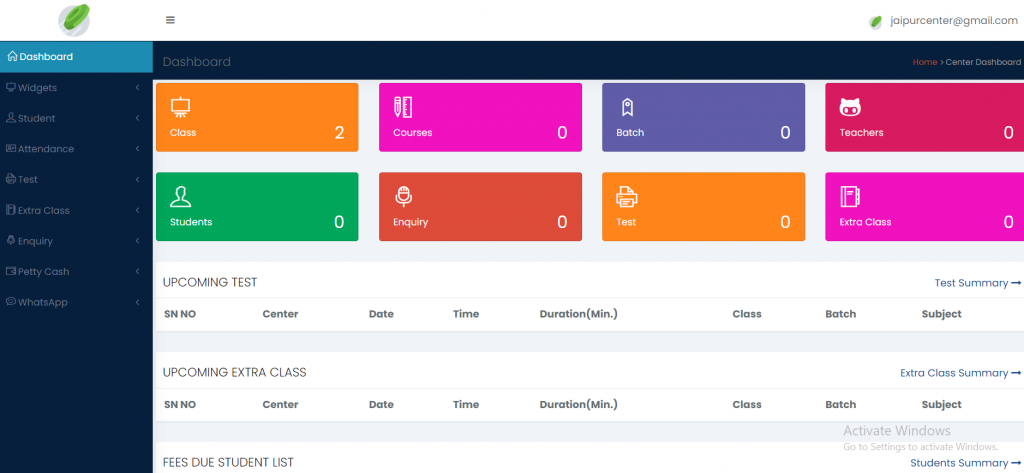Screen dimensions: 1024x473
Task: Click the Teachers cat face icon
Action: [x=850, y=107]
